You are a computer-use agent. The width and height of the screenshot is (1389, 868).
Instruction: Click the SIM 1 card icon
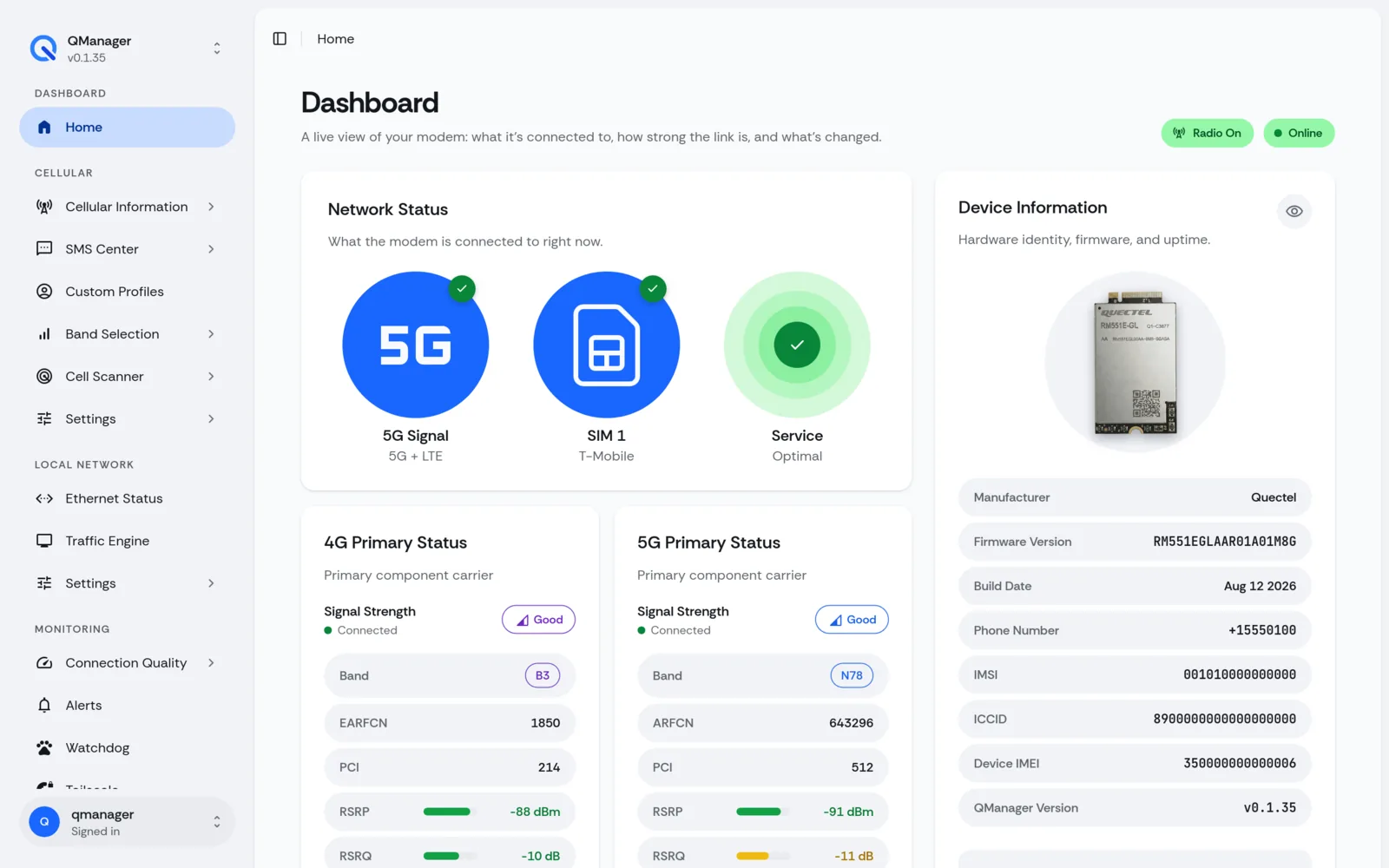(x=607, y=345)
